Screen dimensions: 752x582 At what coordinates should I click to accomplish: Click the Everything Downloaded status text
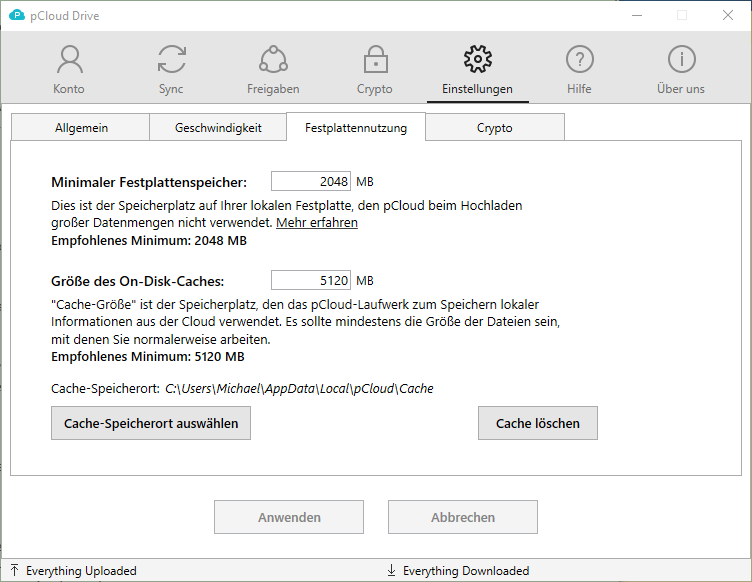click(466, 570)
